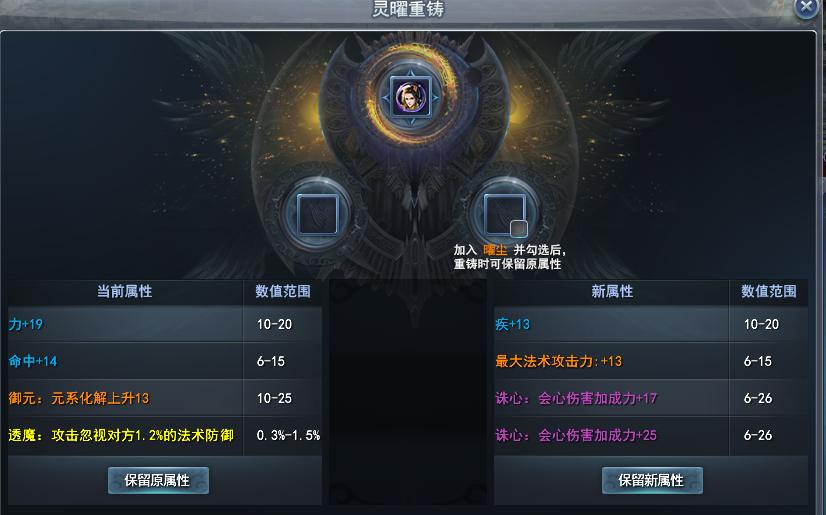Image resolution: width=826 pixels, height=515 pixels.
Task: Click the 0.3%-1.5% range value cell
Action: point(283,435)
